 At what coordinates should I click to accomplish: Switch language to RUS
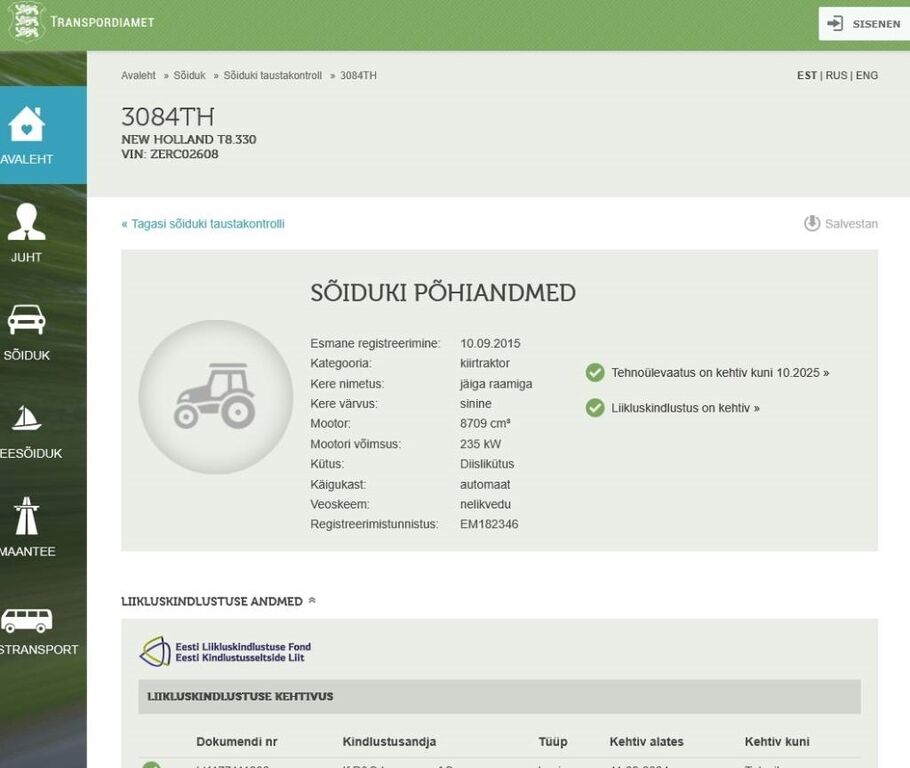[836, 75]
